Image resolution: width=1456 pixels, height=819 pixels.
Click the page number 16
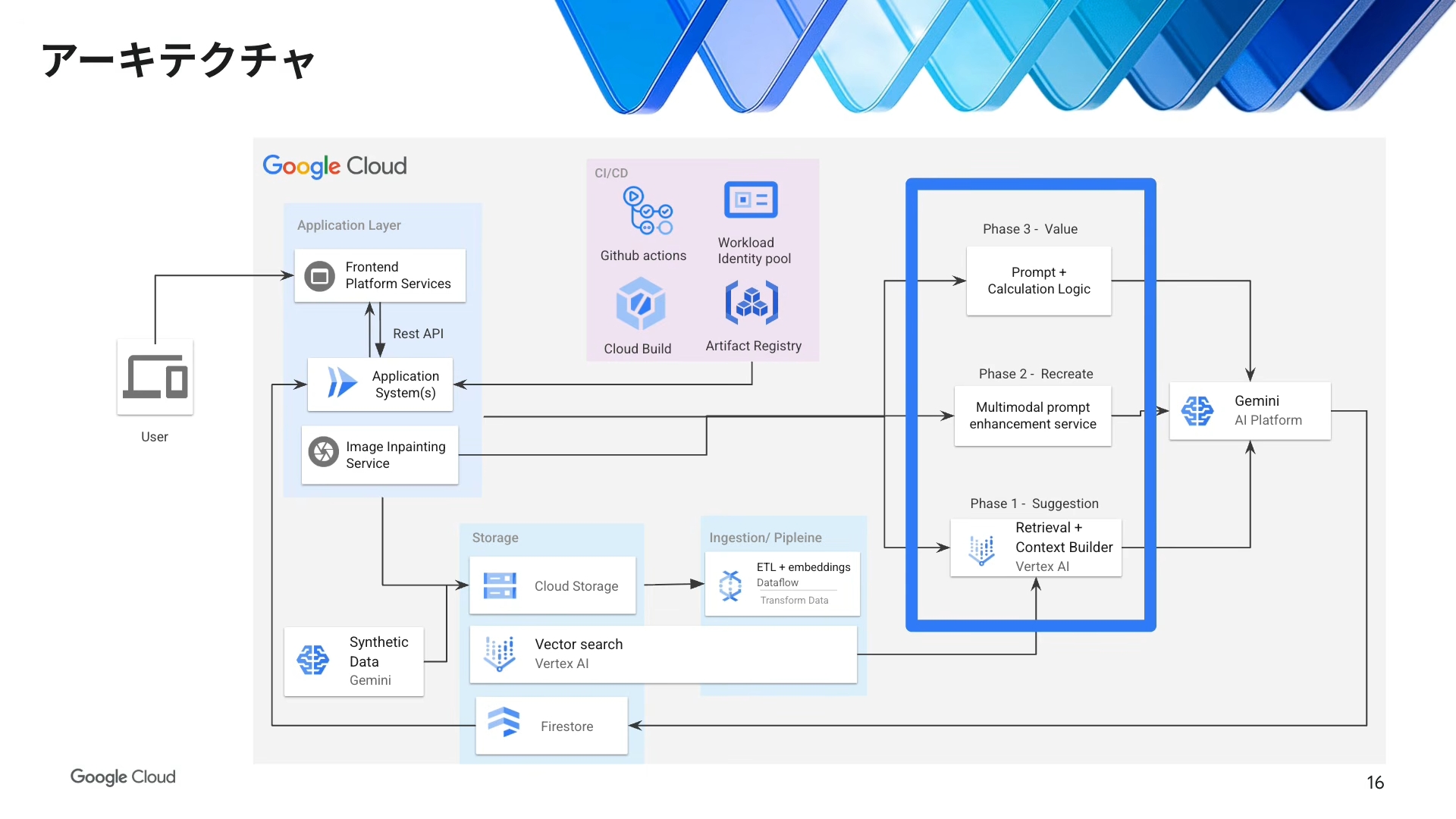pyautogui.click(x=1375, y=783)
